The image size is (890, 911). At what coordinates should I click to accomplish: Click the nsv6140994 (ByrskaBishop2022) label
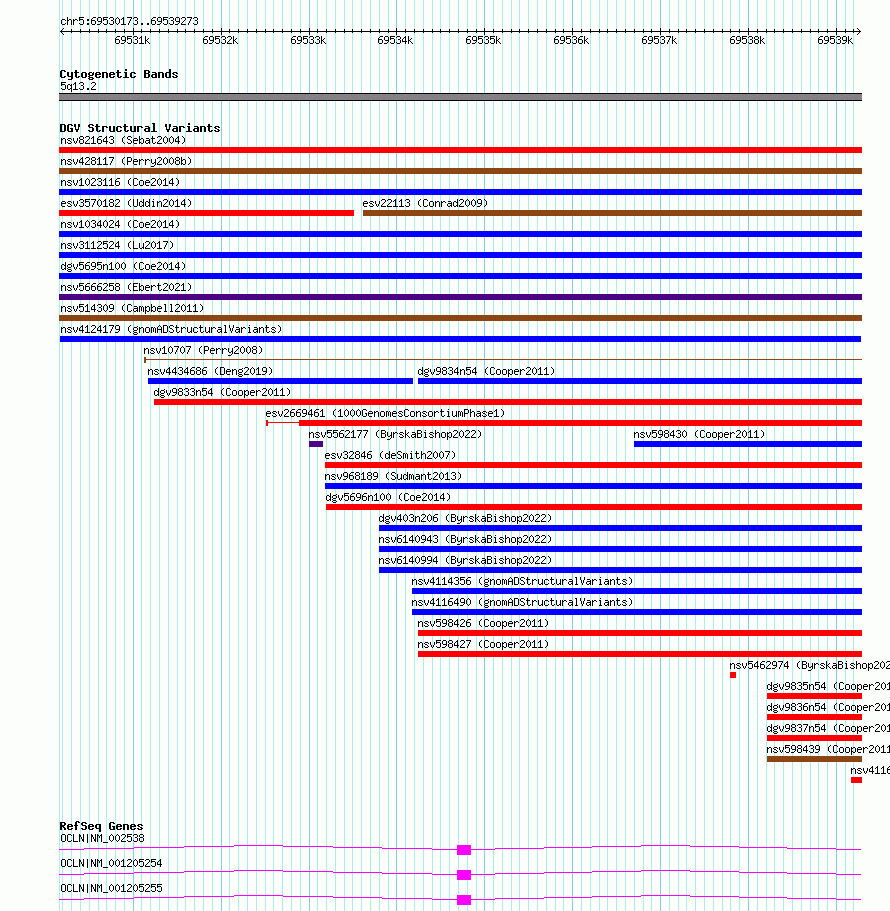(x=465, y=559)
